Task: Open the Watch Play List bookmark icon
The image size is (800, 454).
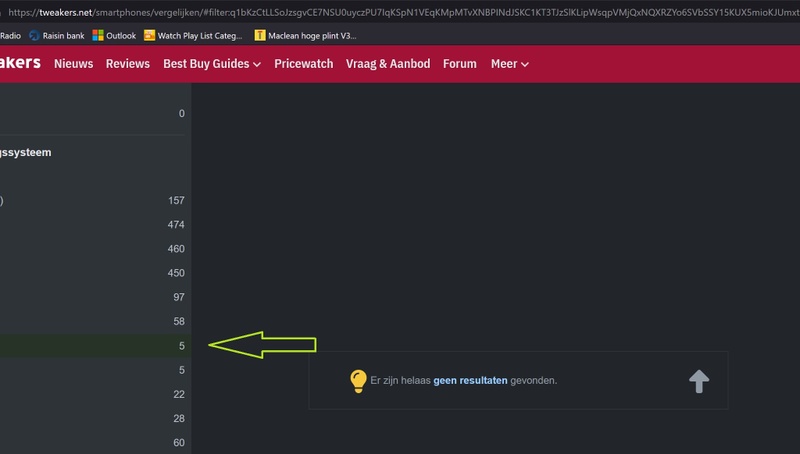Action: click(150, 35)
